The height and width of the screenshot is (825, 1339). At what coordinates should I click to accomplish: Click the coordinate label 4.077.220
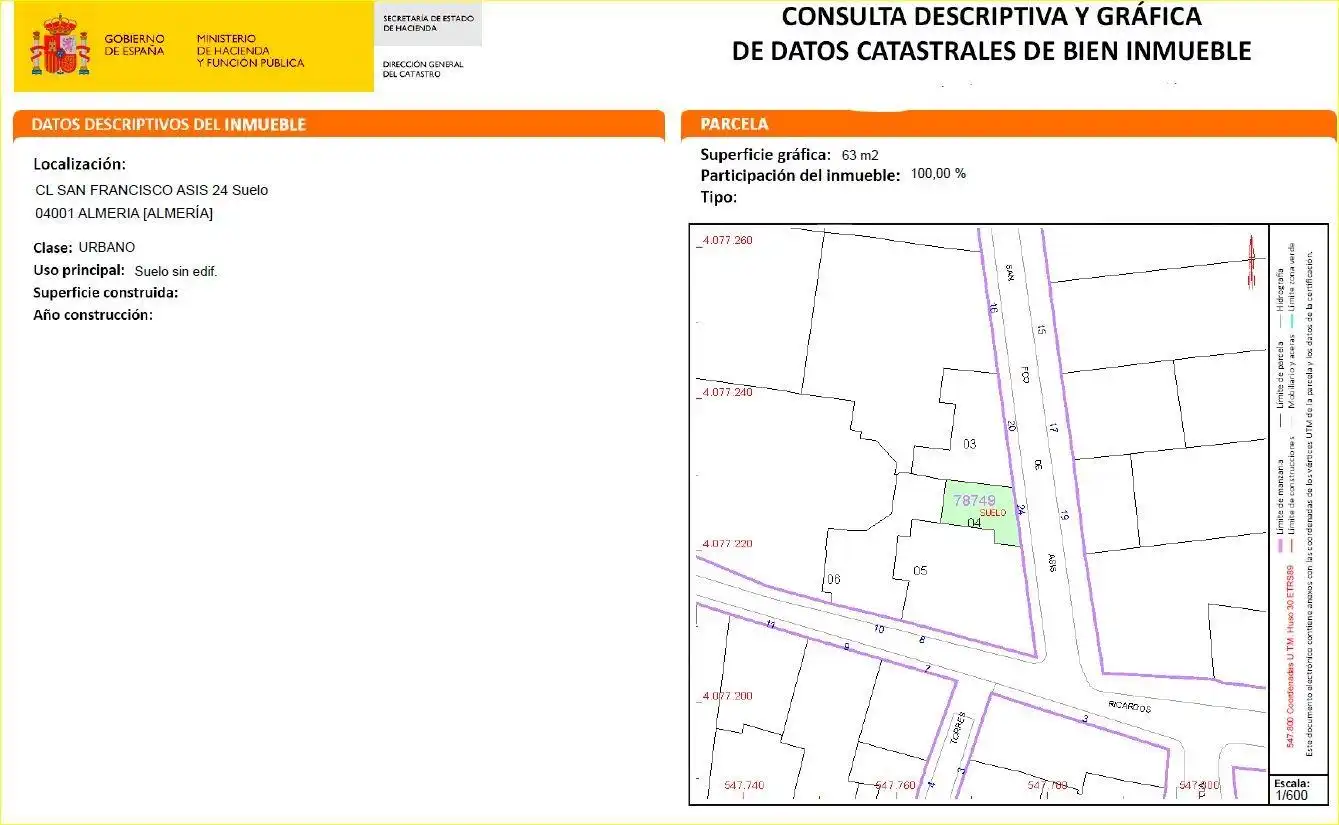tap(726, 544)
